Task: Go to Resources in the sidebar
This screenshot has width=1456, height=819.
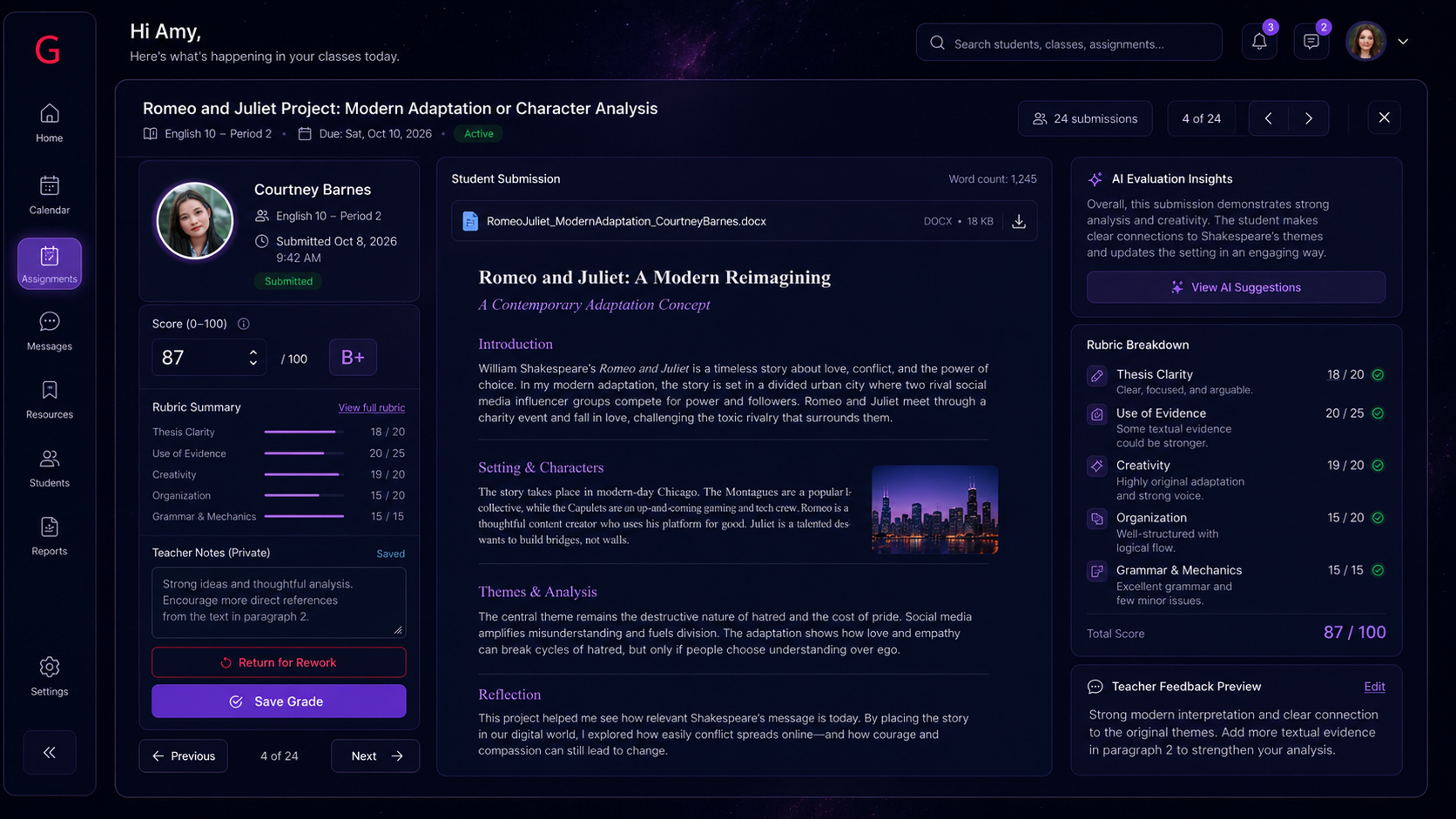Action: pyautogui.click(x=50, y=399)
